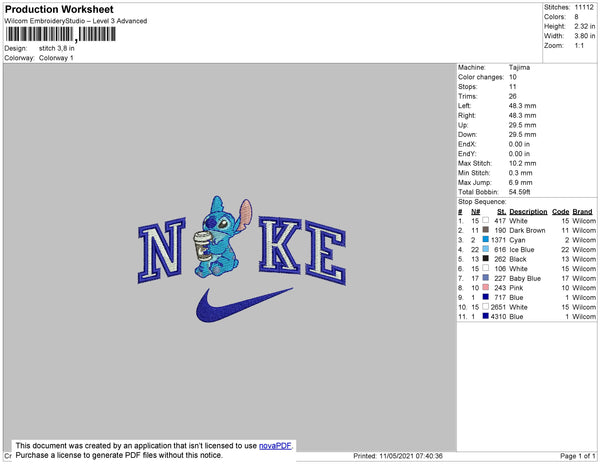Click the Stitch design preview of Stitch character

coord(222,237)
